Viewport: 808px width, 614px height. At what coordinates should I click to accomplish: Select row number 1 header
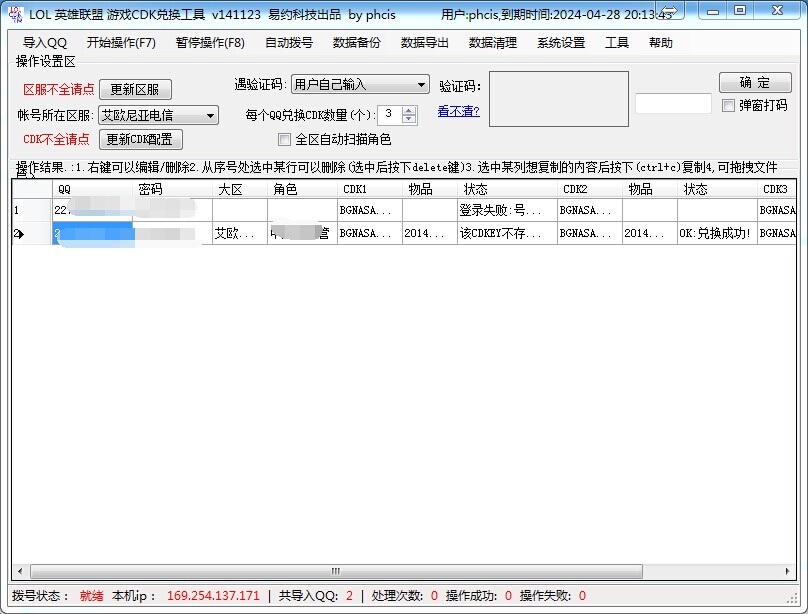click(32, 210)
